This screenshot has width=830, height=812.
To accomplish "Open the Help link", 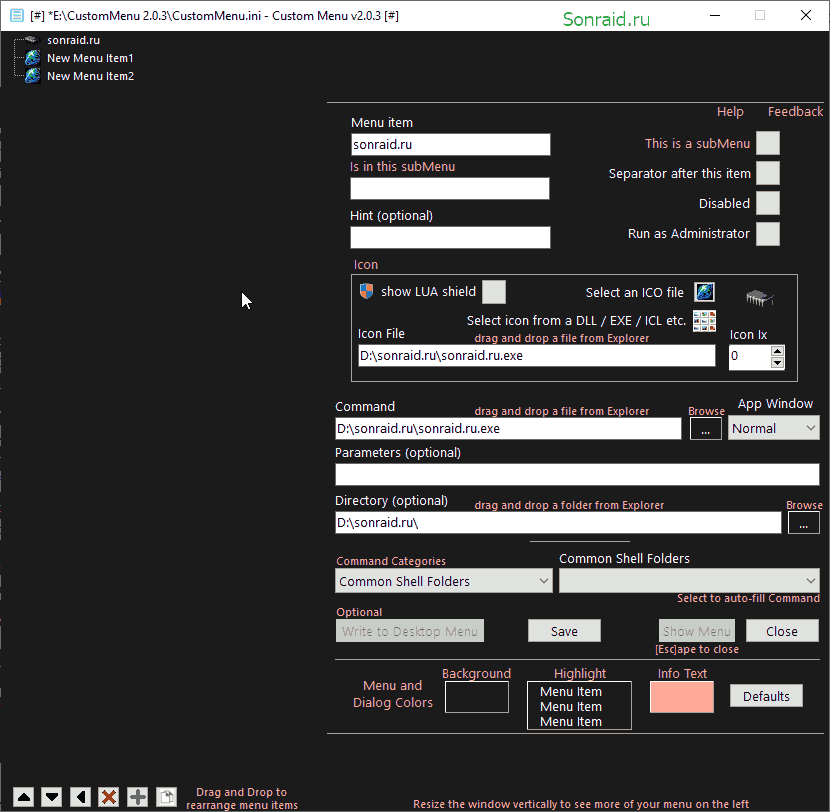I will coord(730,112).
